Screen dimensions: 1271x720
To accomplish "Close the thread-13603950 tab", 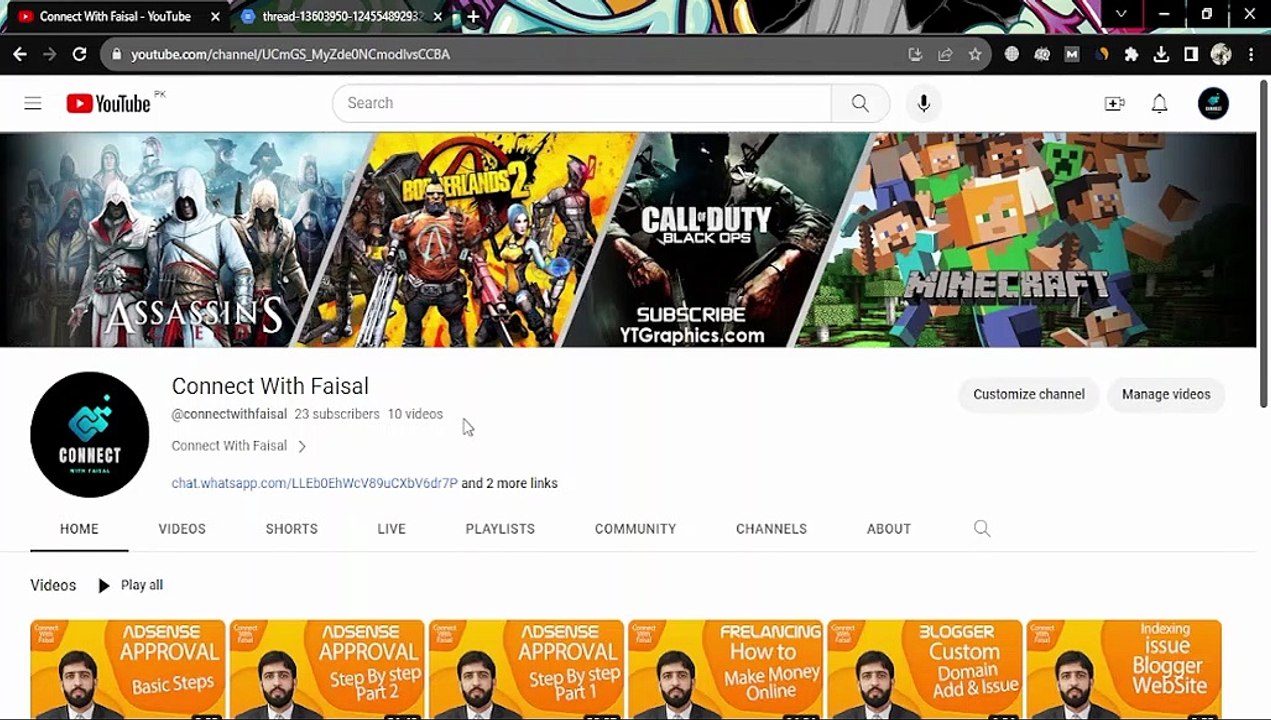I will pos(437,16).
